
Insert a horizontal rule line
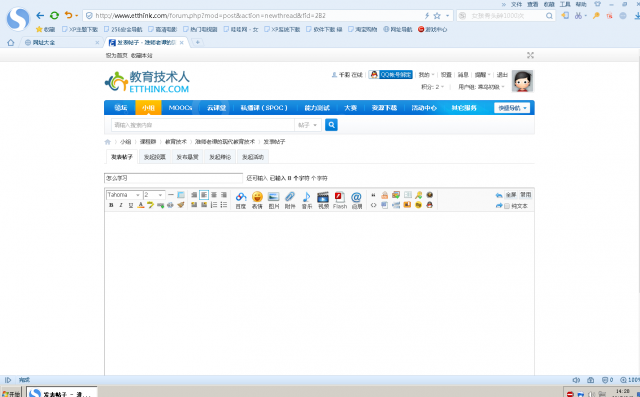coord(171,195)
